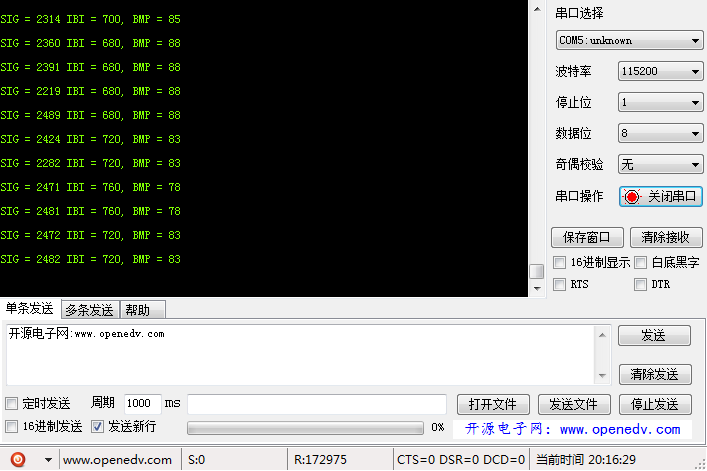Open the COM5 serial port dropdown
The width and height of the screenshot is (707, 471).
click(x=629, y=41)
